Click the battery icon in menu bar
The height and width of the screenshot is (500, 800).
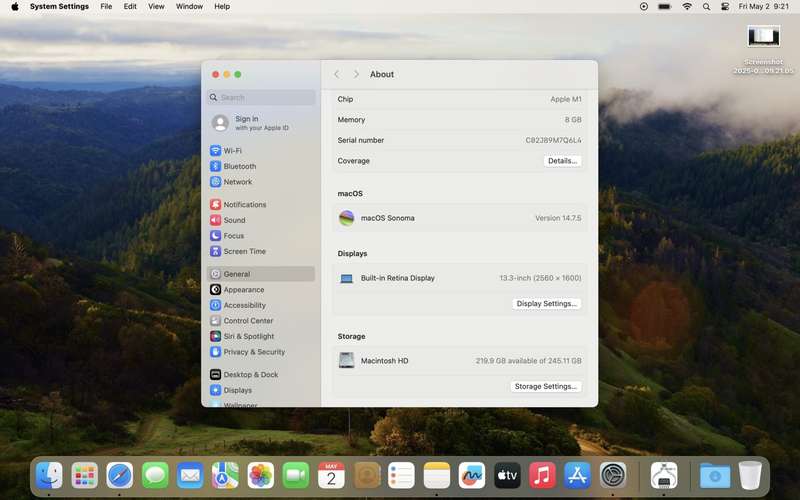[665, 7]
